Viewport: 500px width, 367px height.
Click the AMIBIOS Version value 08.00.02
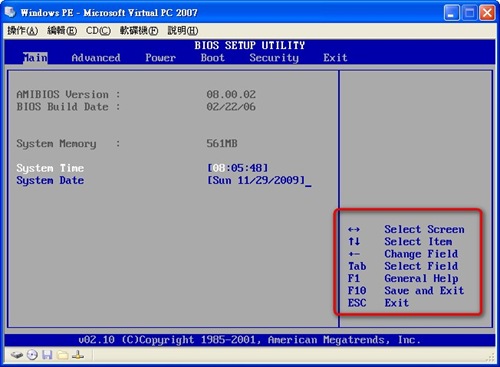point(231,94)
